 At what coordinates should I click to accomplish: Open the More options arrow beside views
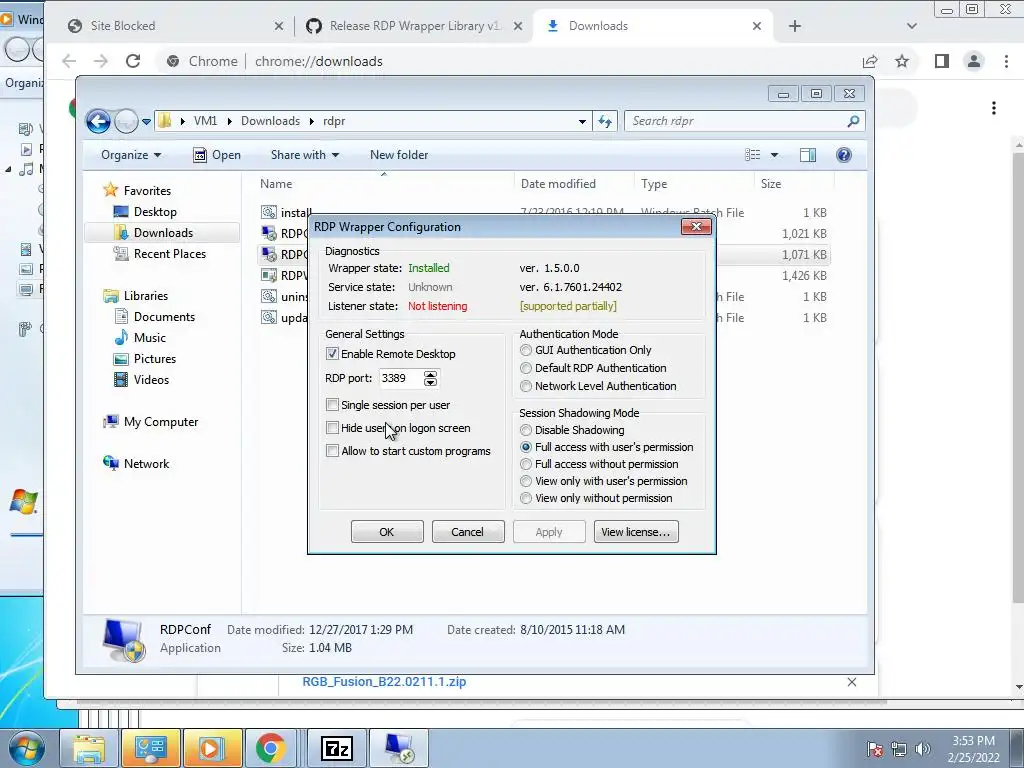(775, 155)
